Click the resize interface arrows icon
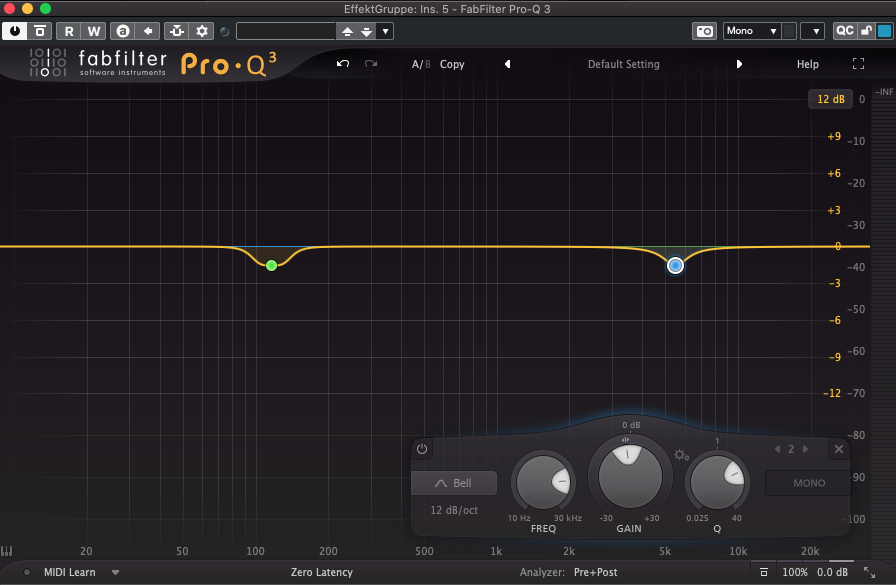The height and width of the screenshot is (585, 896). point(869,572)
